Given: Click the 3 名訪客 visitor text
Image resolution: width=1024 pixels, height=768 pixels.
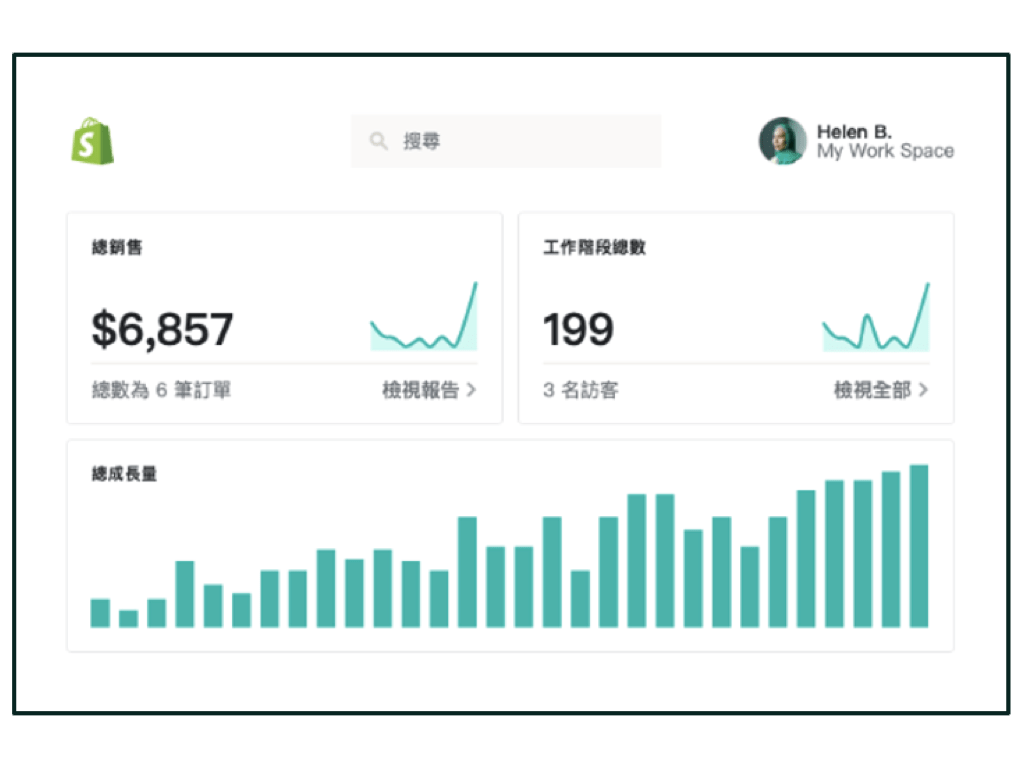Looking at the screenshot, I should click(x=580, y=390).
